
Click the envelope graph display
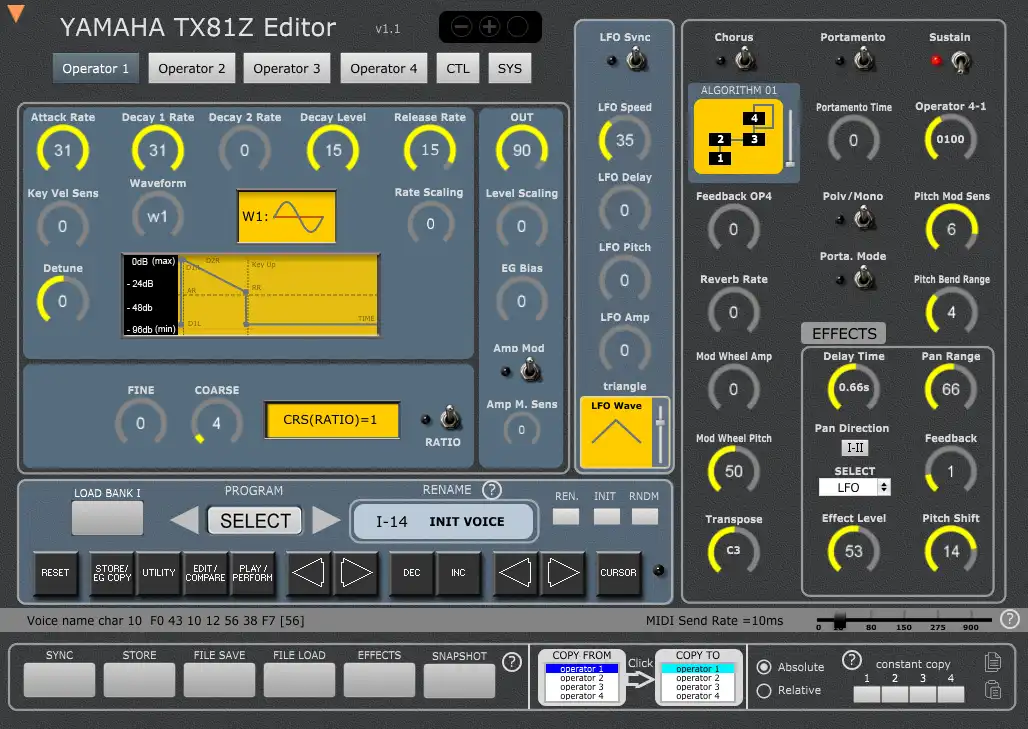click(250, 295)
